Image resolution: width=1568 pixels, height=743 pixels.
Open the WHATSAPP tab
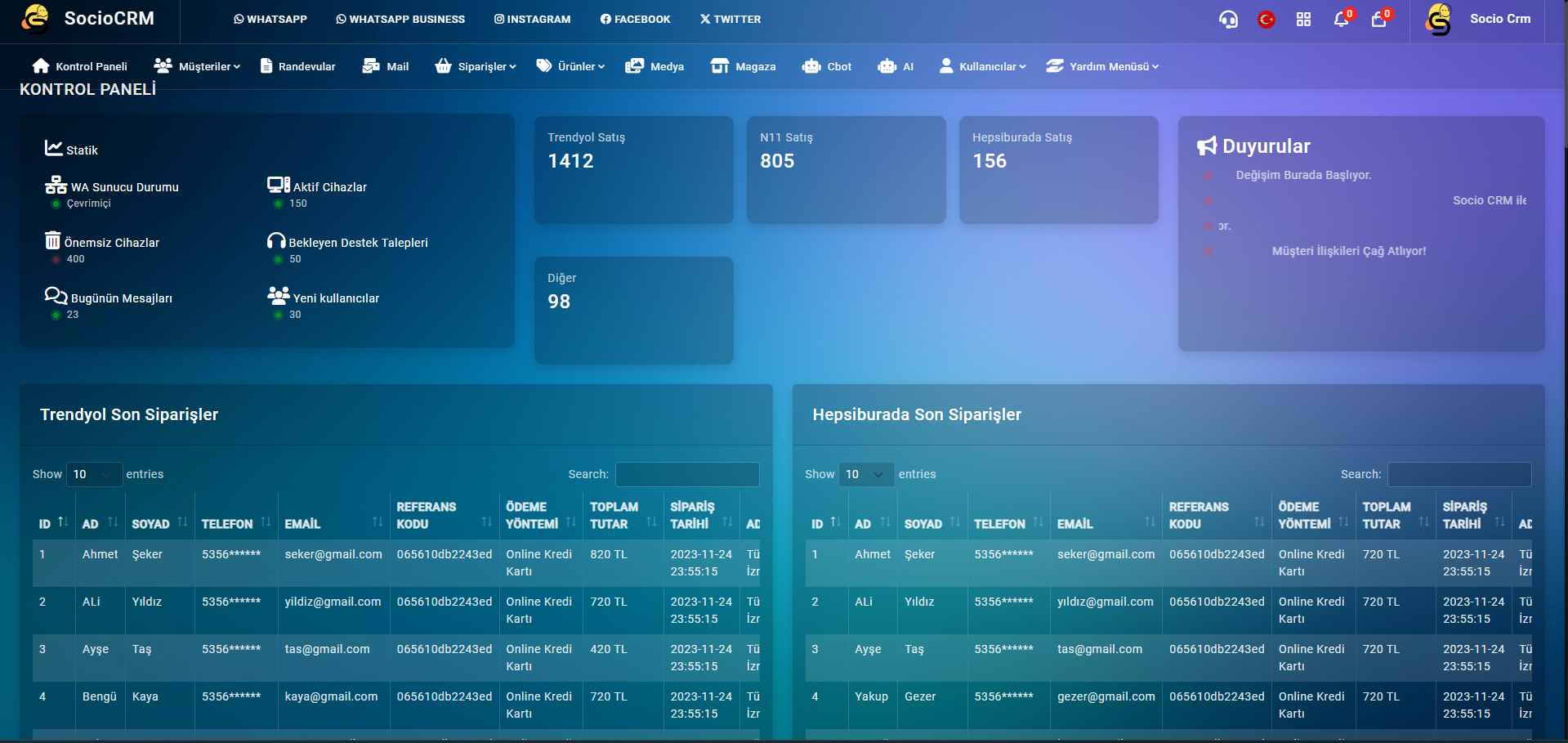tap(270, 19)
